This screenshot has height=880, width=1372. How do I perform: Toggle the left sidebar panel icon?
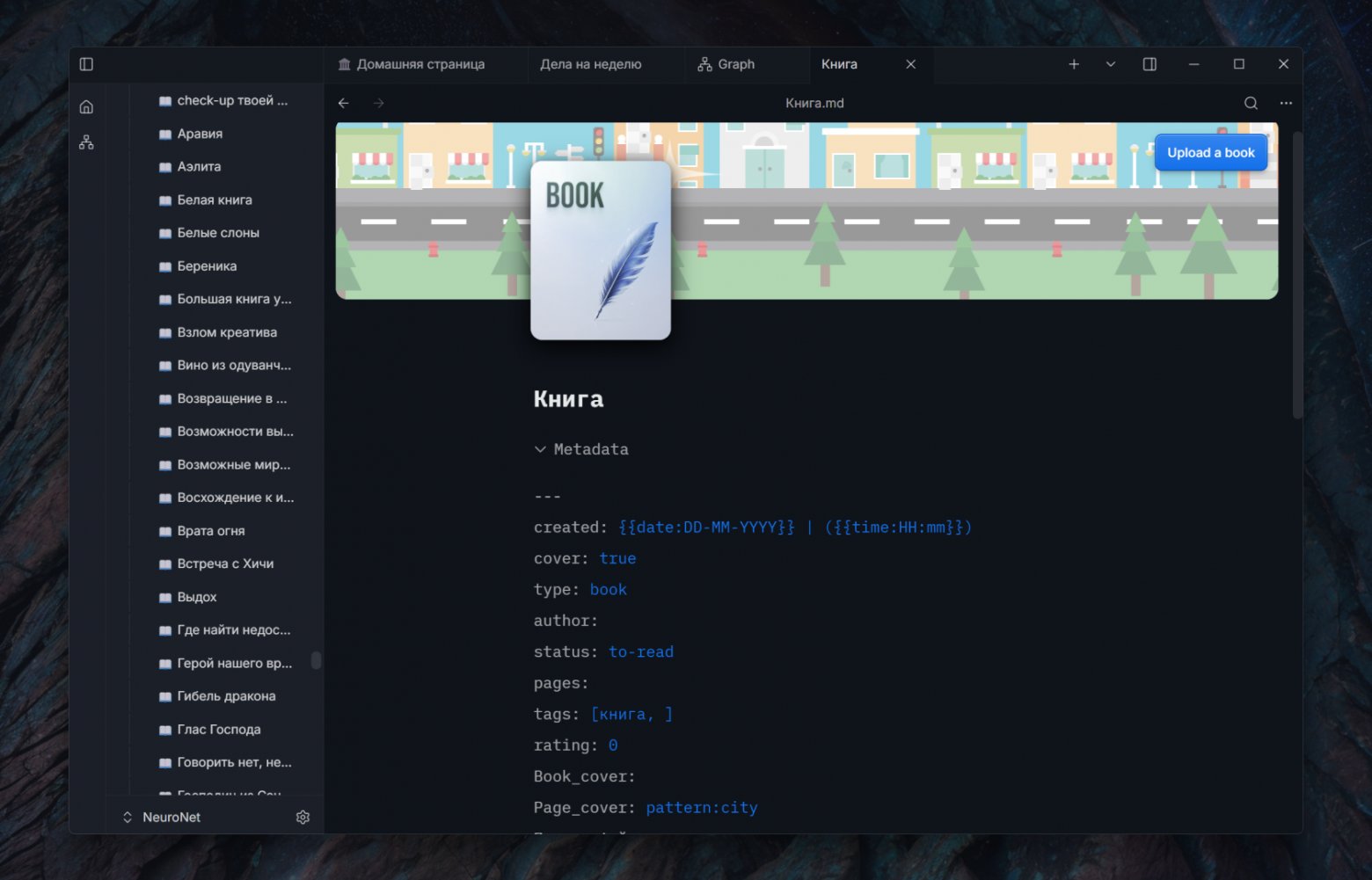pyautogui.click(x=86, y=64)
